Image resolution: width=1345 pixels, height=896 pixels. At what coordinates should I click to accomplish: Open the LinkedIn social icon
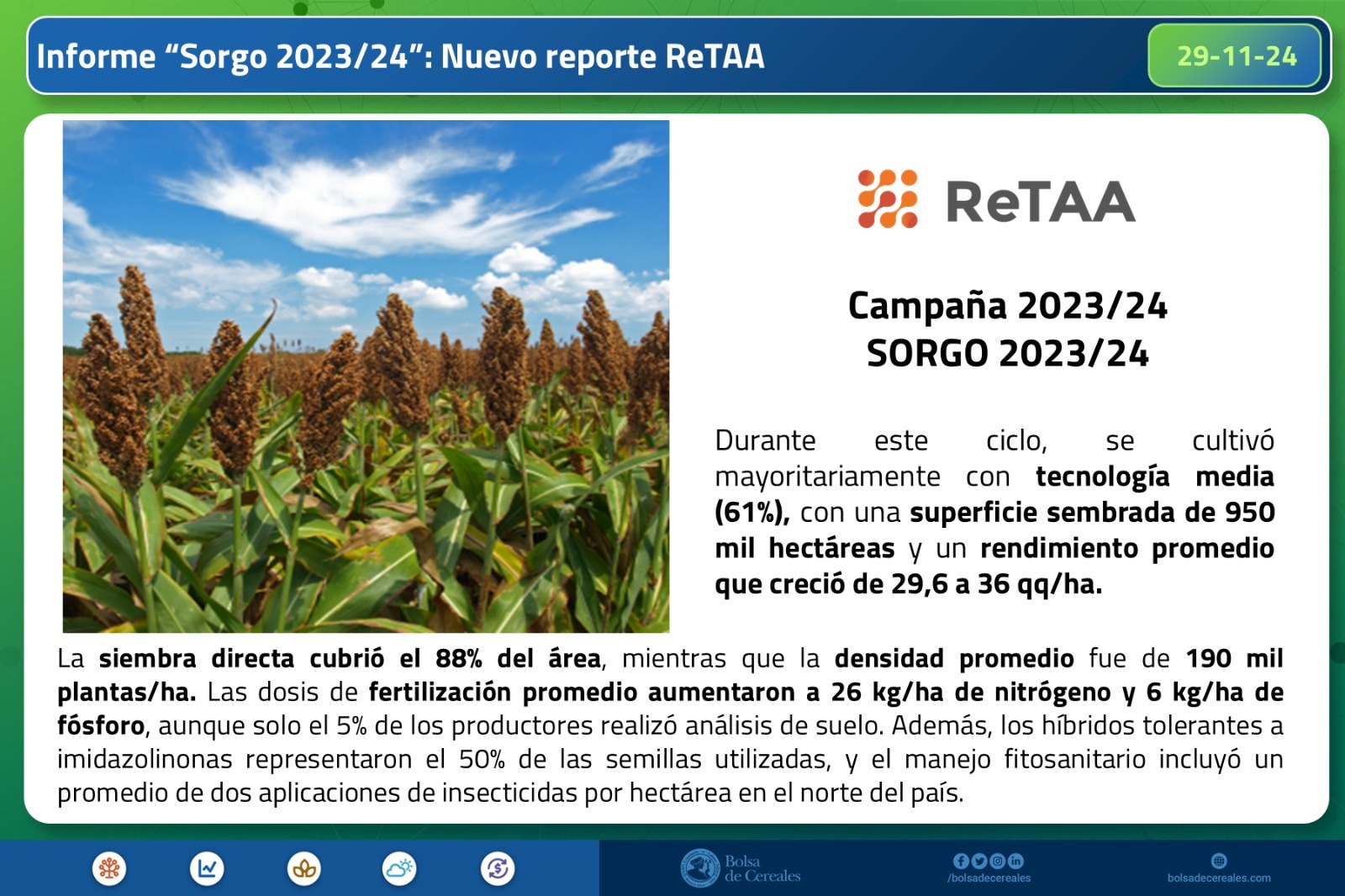pos(1015,861)
